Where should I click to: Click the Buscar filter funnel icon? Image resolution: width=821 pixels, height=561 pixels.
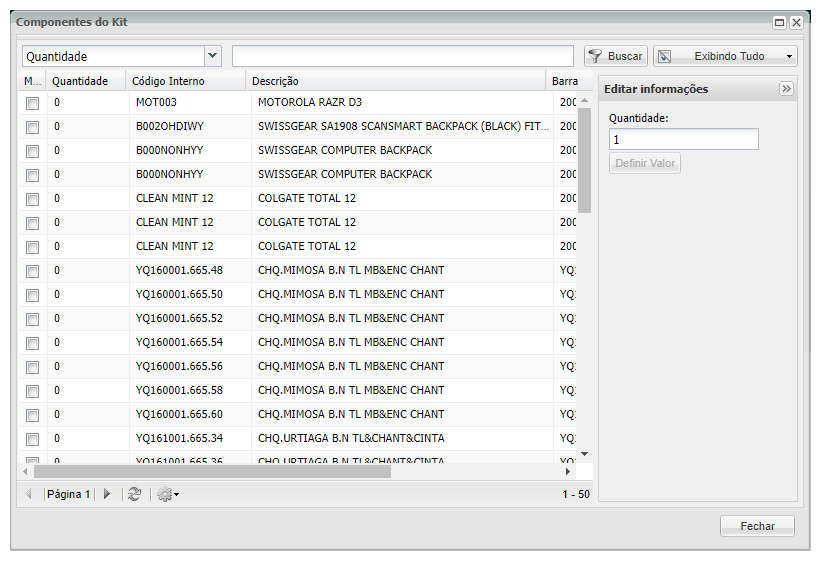(595, 56)
